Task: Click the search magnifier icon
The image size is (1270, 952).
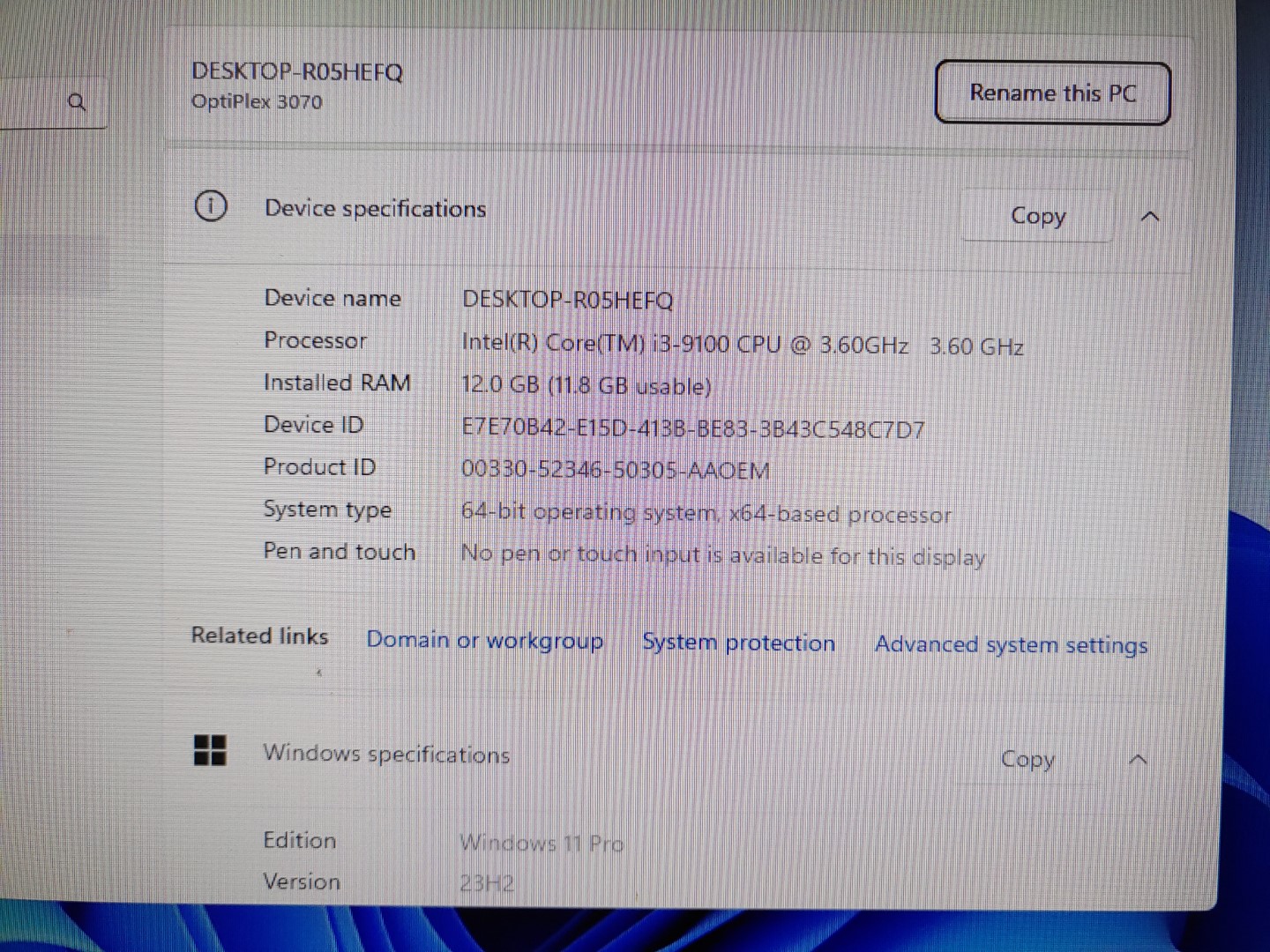Action: (78, 102)
